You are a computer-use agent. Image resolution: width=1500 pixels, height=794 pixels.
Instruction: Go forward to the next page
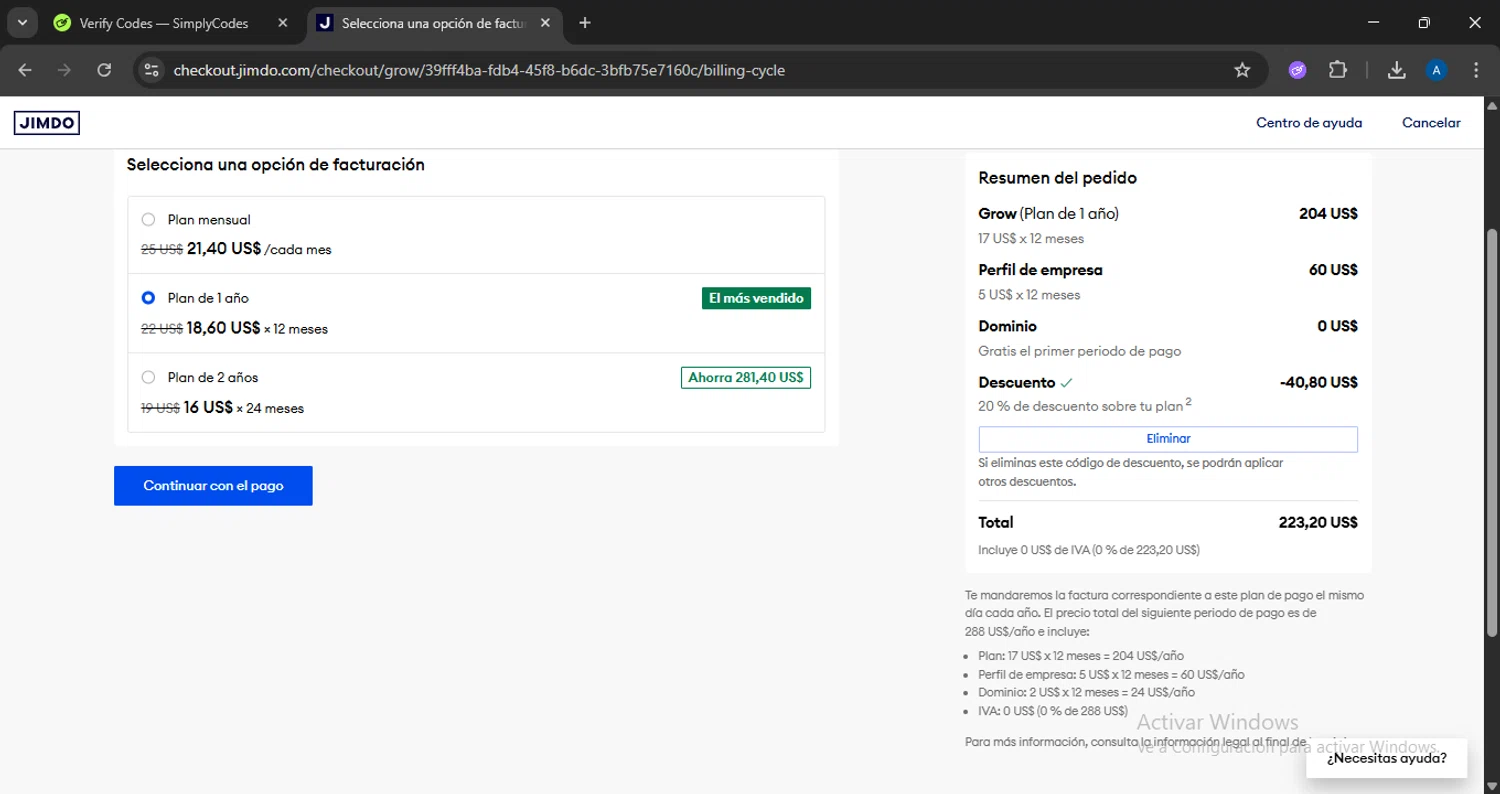point(64,70)
